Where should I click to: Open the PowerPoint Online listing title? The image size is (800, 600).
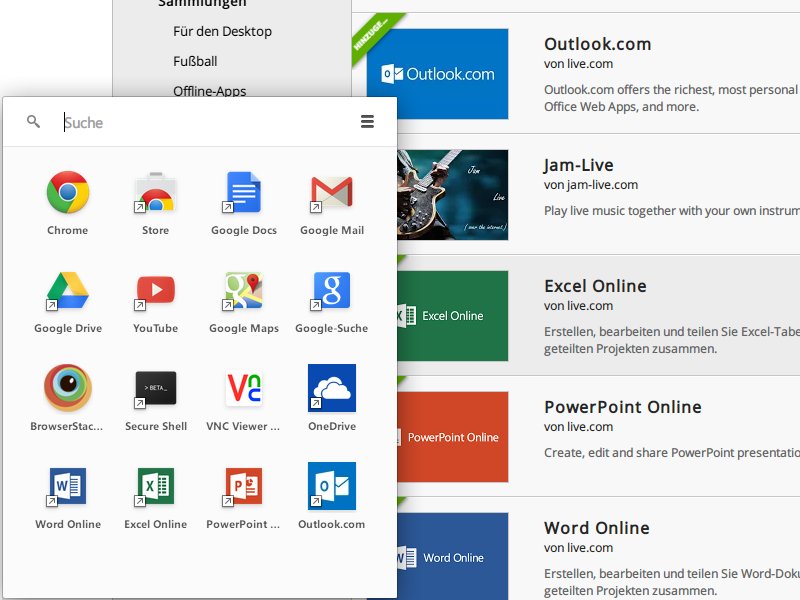pyautogui.click(x=623, y=407)
